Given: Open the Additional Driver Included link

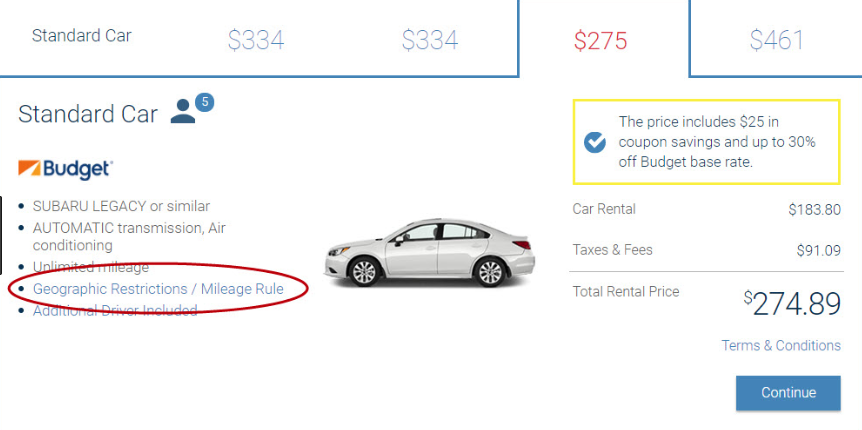Looking at the screenshot, I should point(115,311).
